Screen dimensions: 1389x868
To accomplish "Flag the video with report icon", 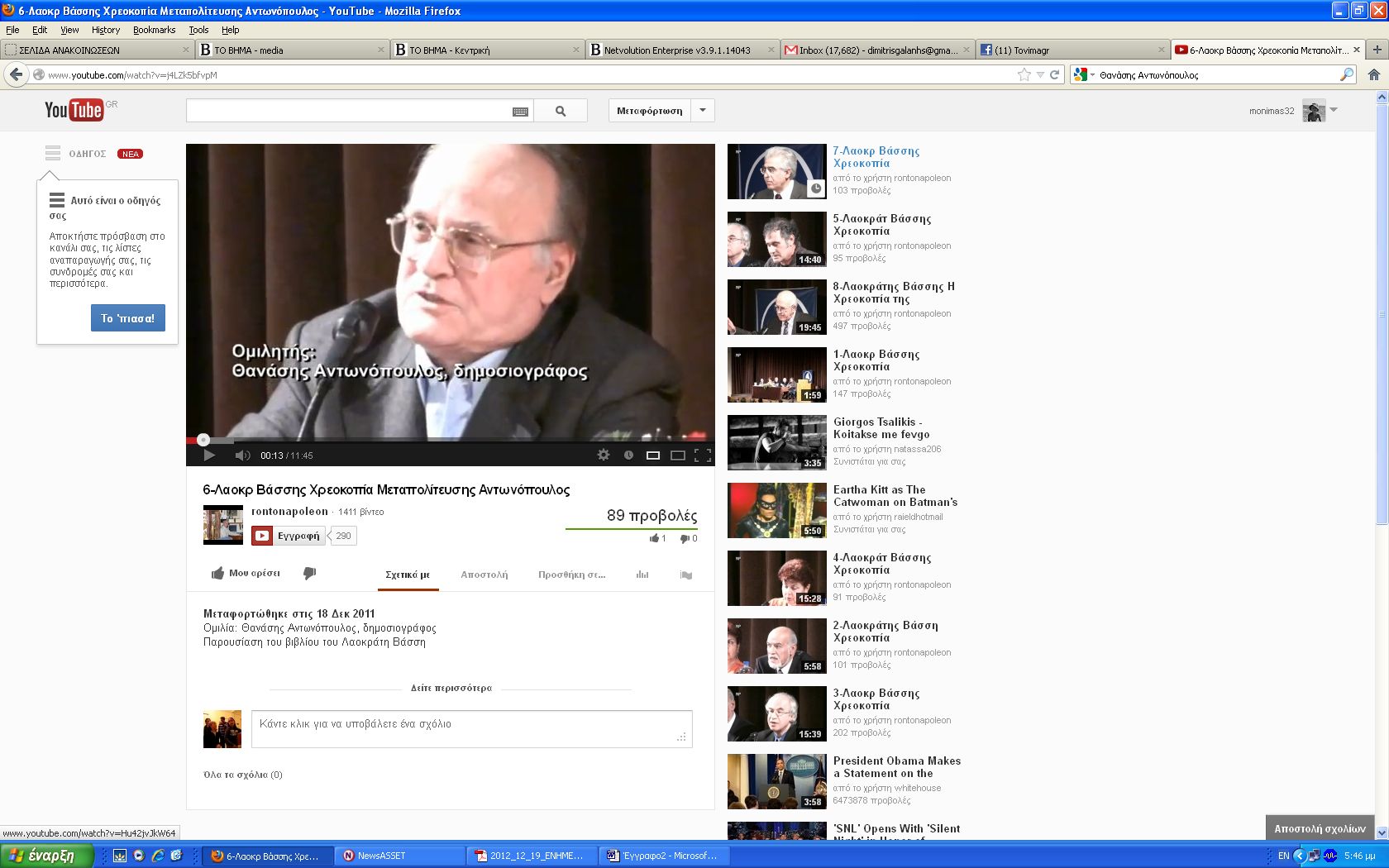I will (686, 575).
